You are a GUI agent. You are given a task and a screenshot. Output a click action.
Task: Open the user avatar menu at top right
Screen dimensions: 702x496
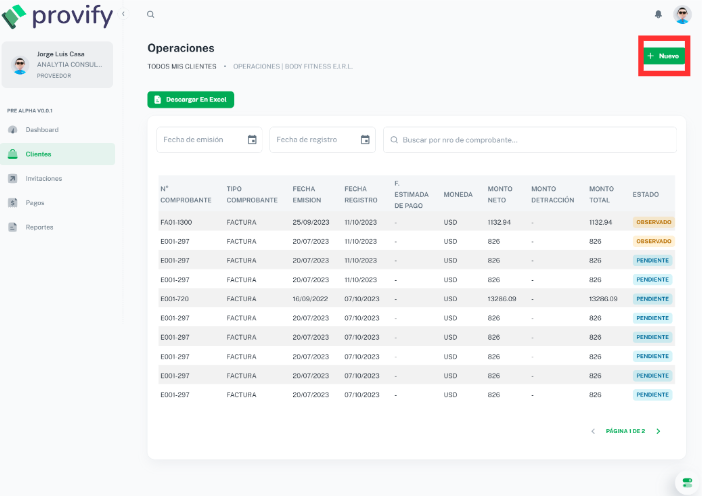pos(682,14)
